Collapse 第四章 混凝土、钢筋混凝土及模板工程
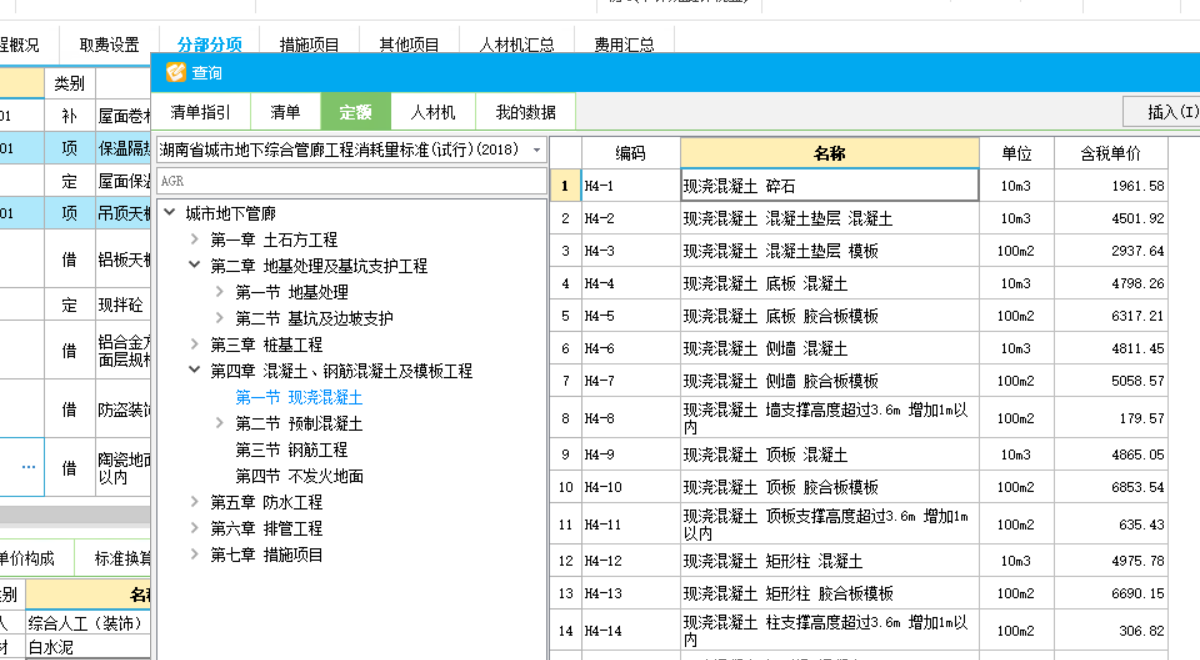Viewport: 1200px width, 660px height. coord(195,371)
